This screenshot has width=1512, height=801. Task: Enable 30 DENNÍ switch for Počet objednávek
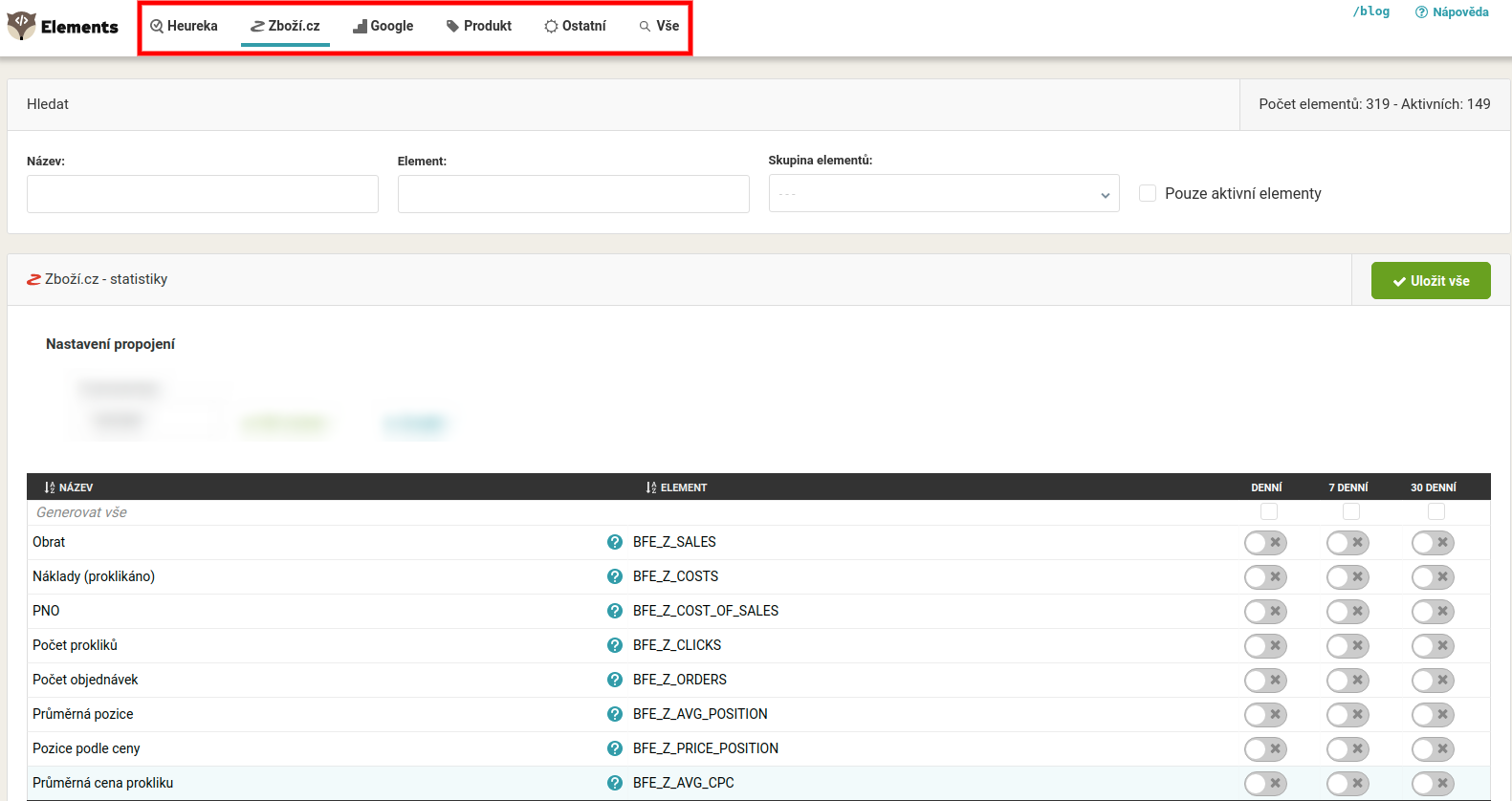pos(1433,681)
